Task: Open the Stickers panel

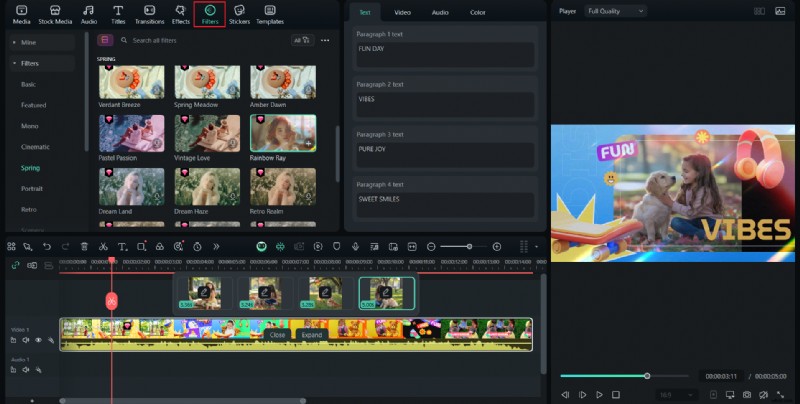Action: click(x=239, y=14)
